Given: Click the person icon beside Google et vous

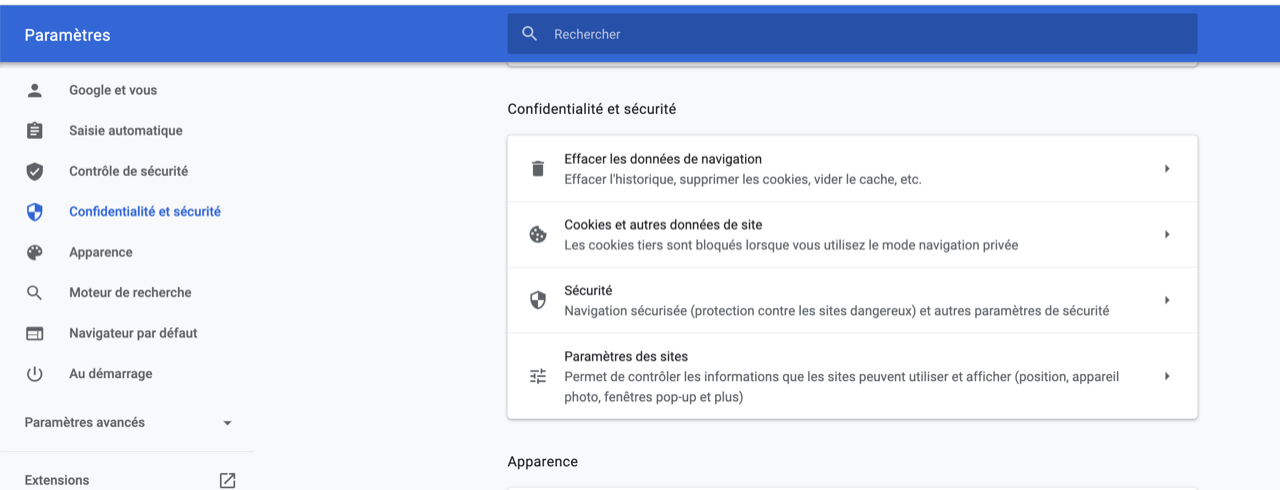Looking at the screenshot, I should pyautogui.click(x=35, y=90).
